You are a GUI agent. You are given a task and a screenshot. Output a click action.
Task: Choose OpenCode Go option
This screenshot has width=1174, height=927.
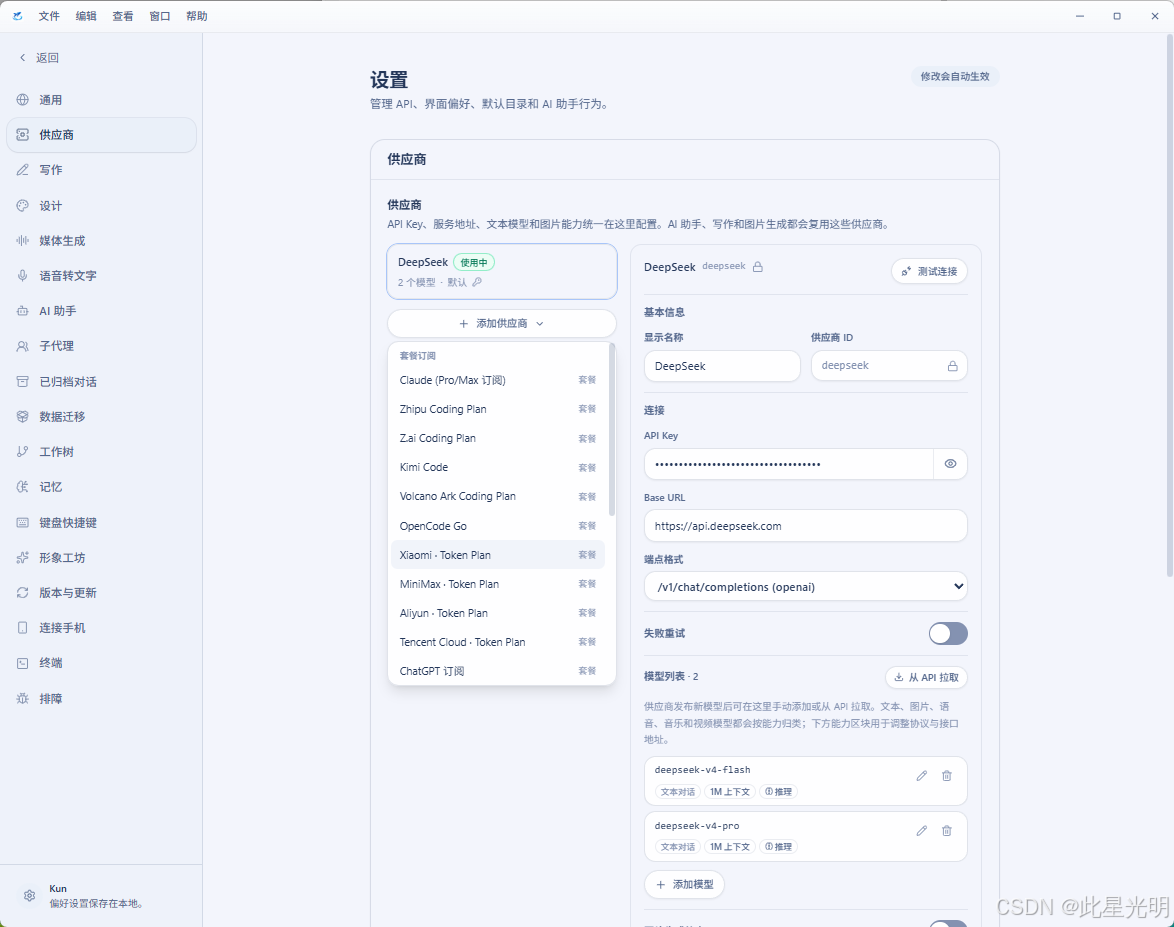point(498,526)
